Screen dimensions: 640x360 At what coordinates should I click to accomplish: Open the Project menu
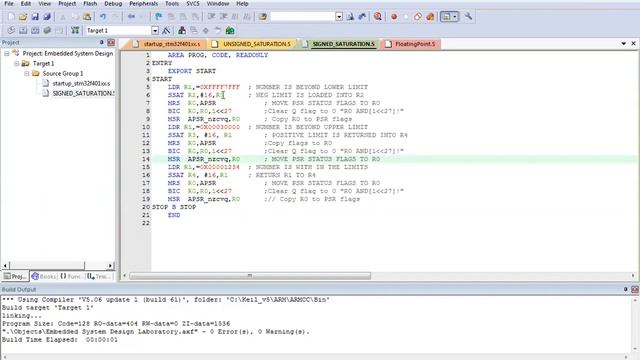pos(67,4)
